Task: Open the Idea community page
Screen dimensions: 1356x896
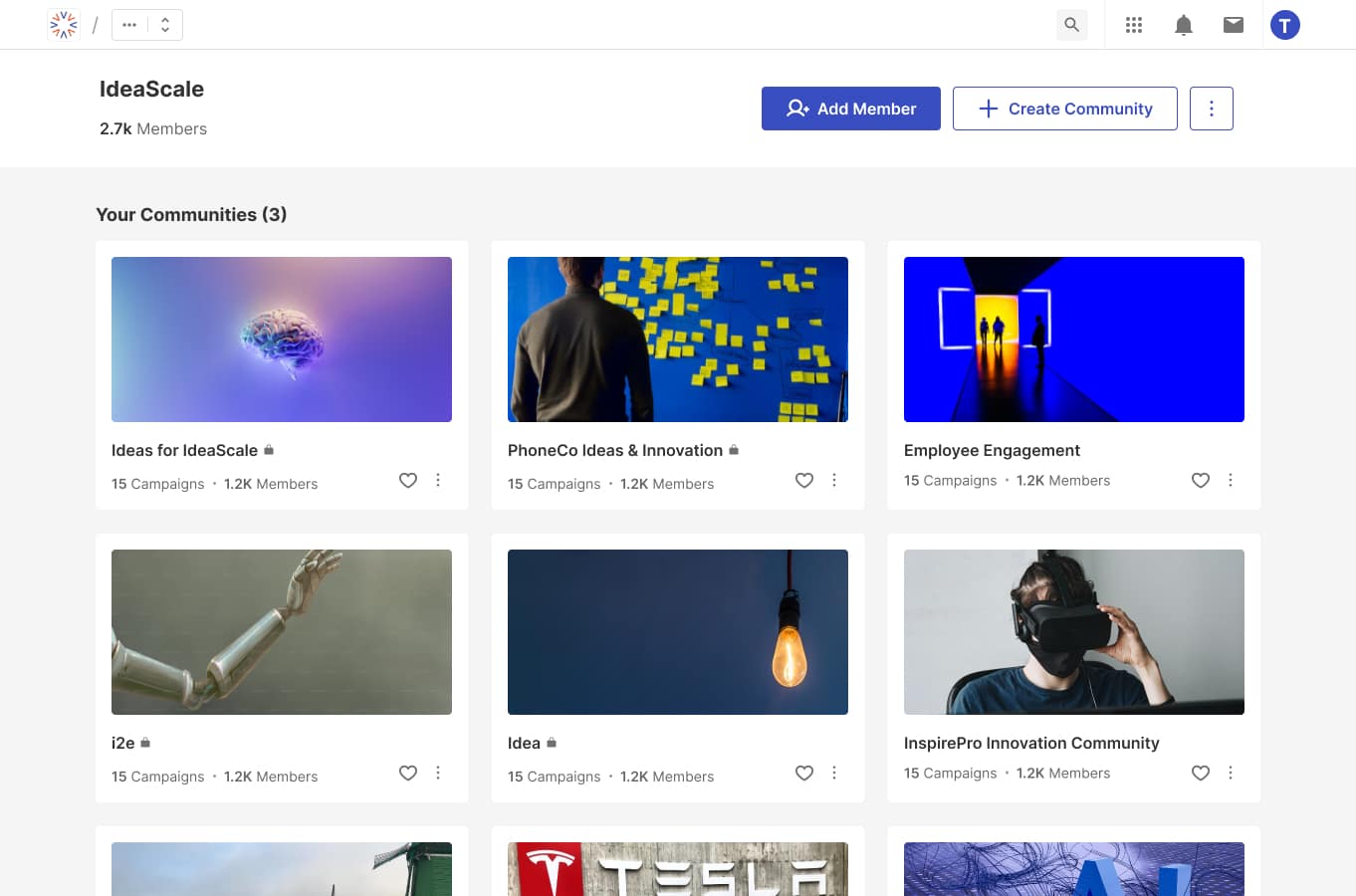Action: pos(522,743)
